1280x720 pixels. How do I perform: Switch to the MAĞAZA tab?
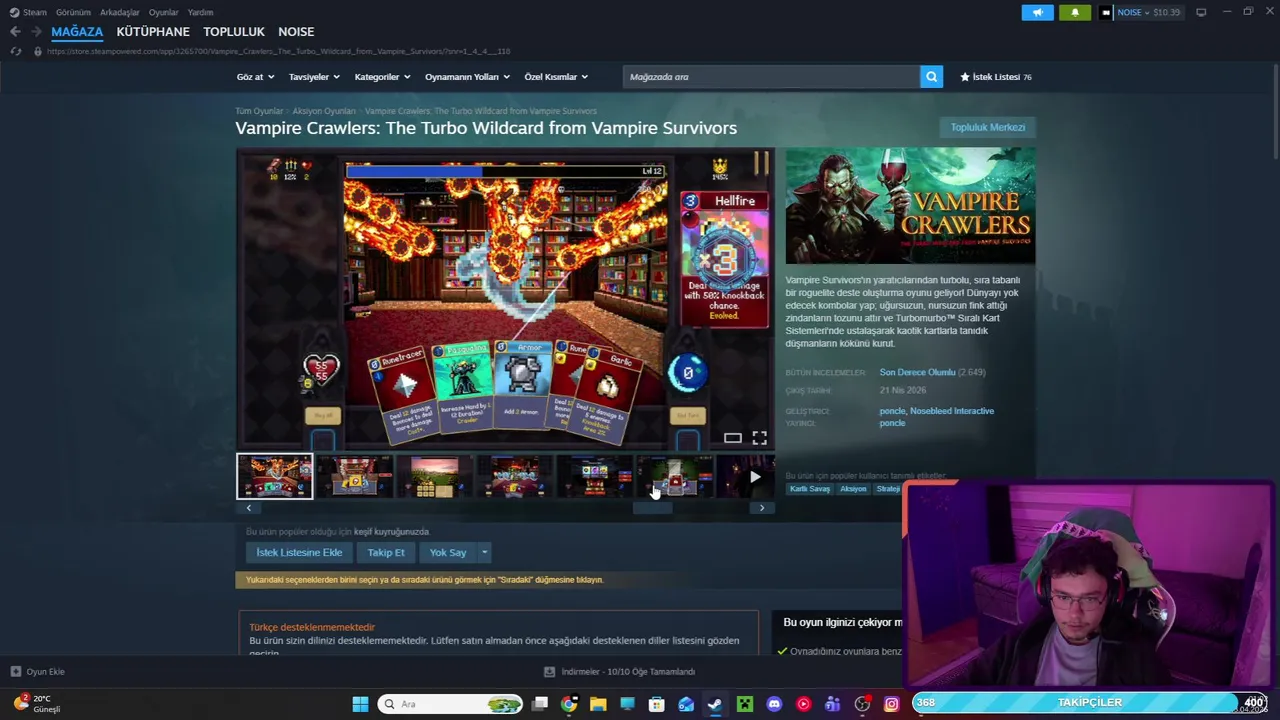pyautogui.click(x=77, y=32)
